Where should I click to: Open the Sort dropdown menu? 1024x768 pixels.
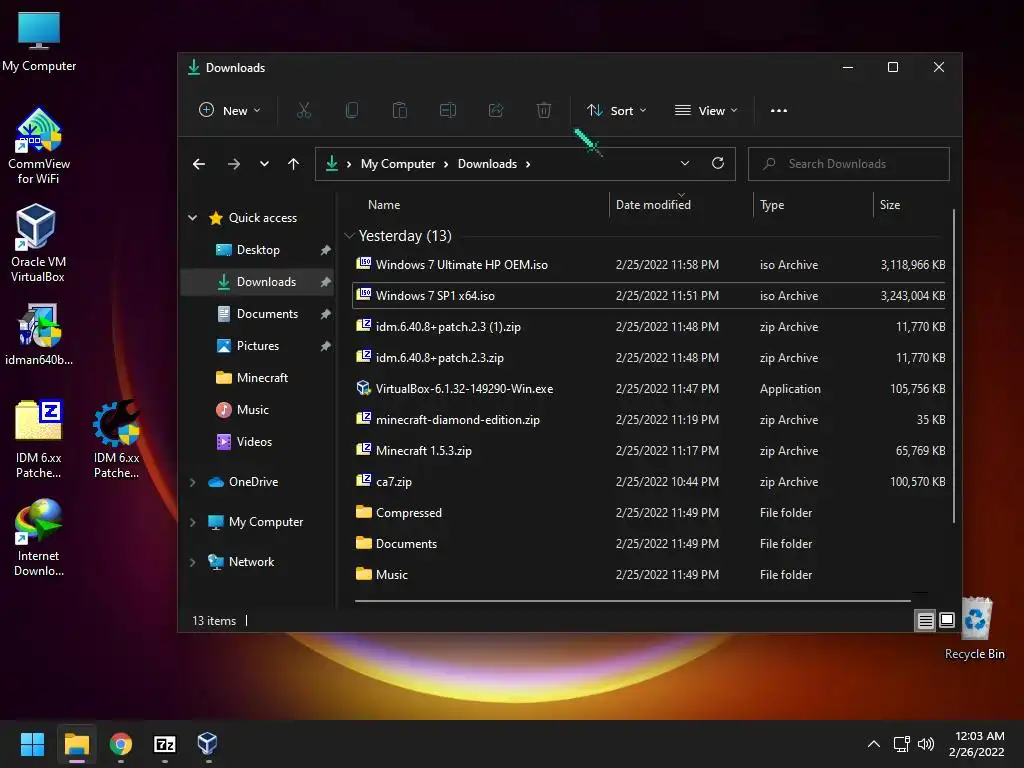616,110
